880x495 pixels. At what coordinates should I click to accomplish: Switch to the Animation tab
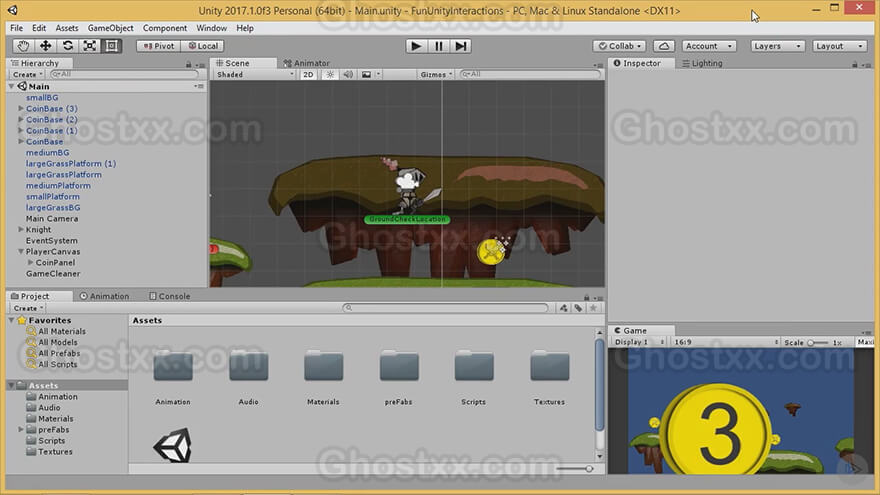pos(104,296)
